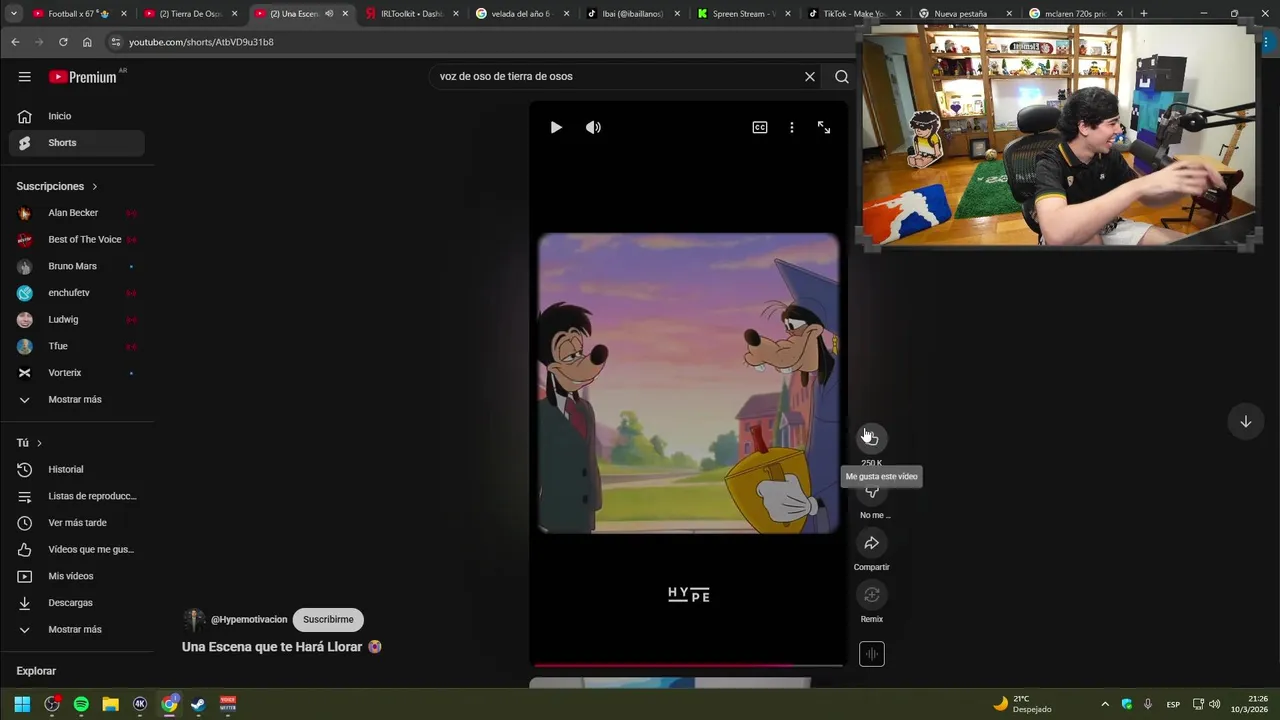1280x720 pixels.
Task: Run search with magnifying glass
Action: pos(841,76)
